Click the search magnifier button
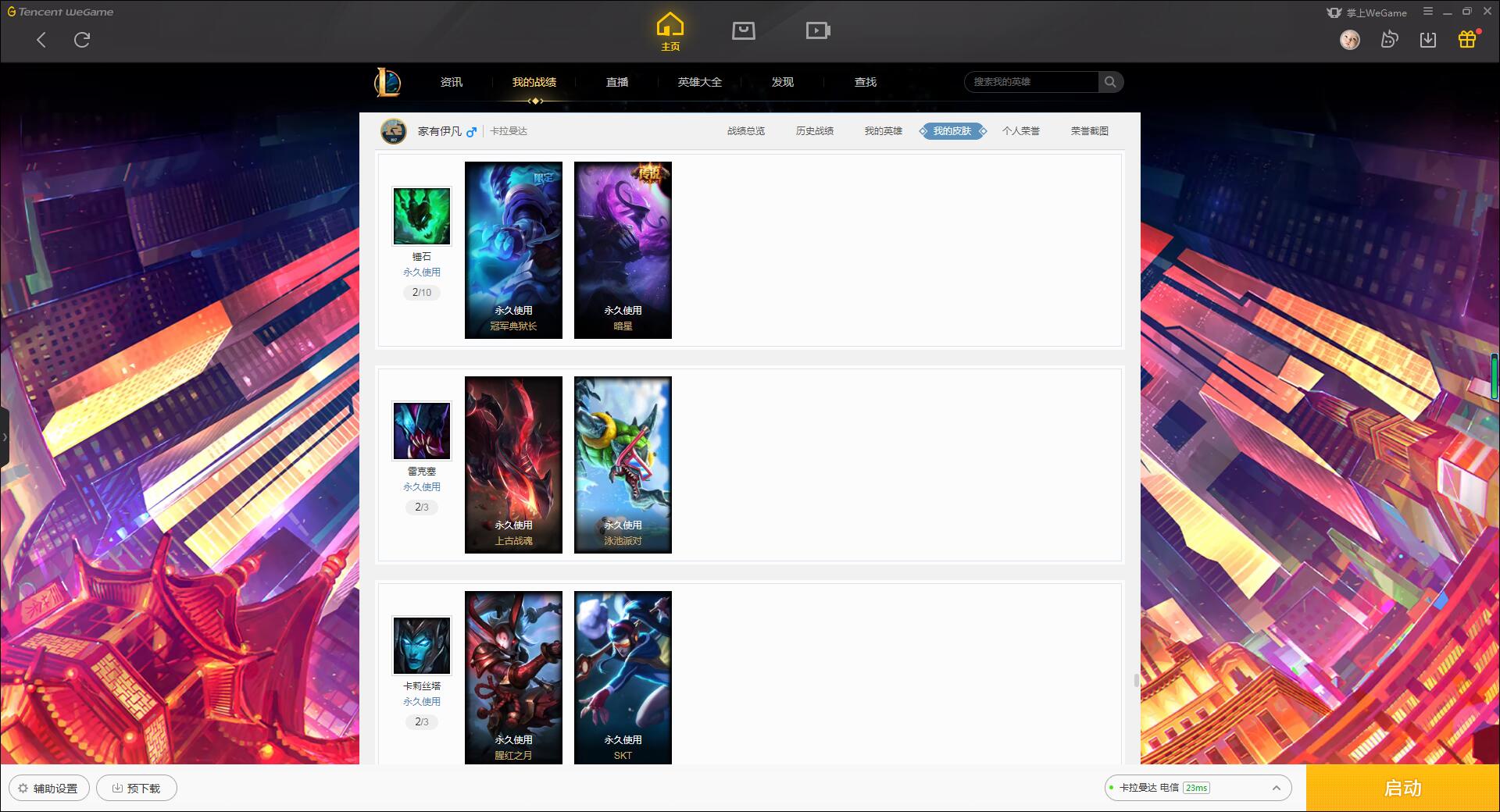1500x812 pixels. click(1110, 82)
